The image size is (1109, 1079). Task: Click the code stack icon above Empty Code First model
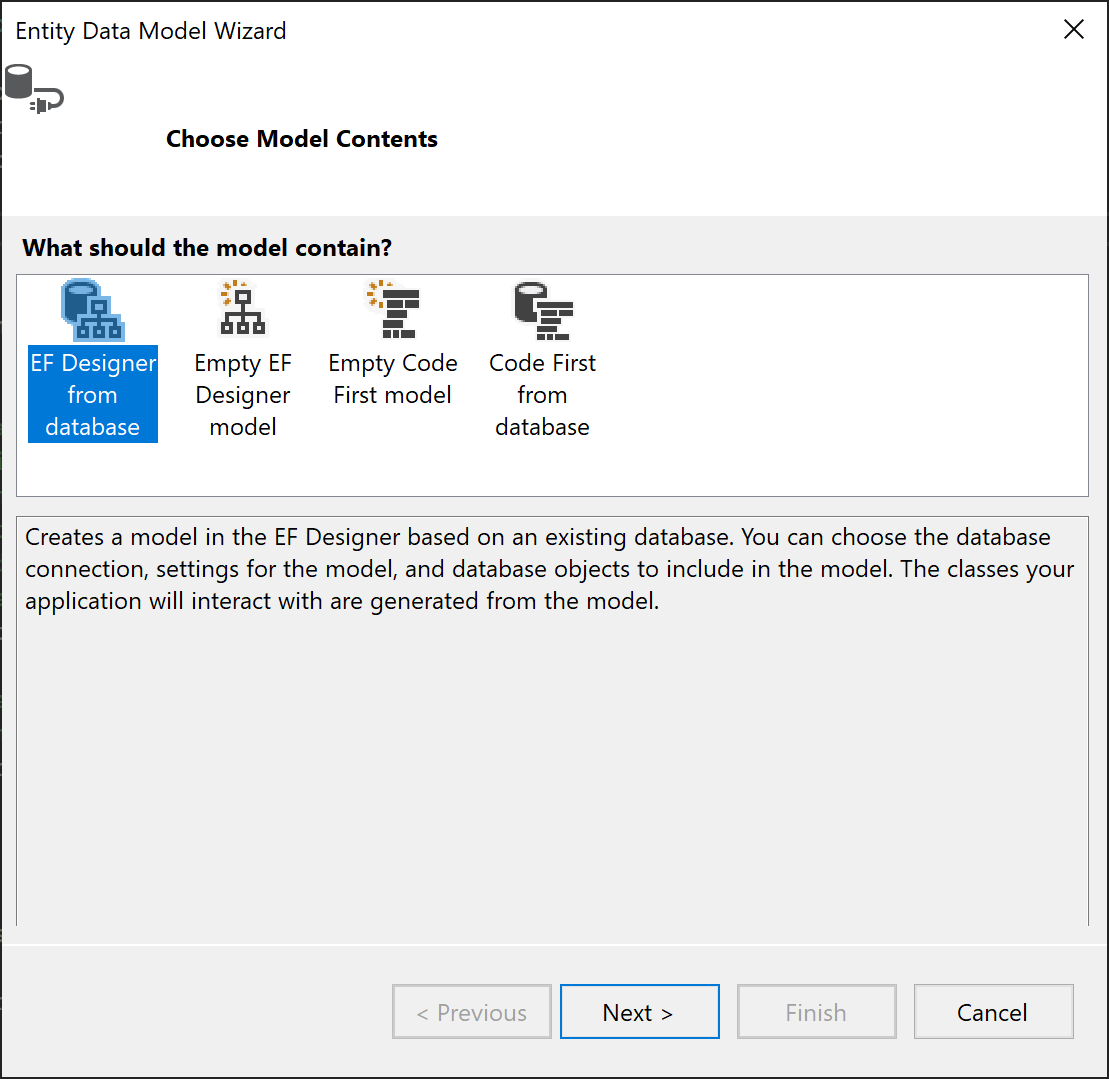pyautogui.click(x=392, y=309)
